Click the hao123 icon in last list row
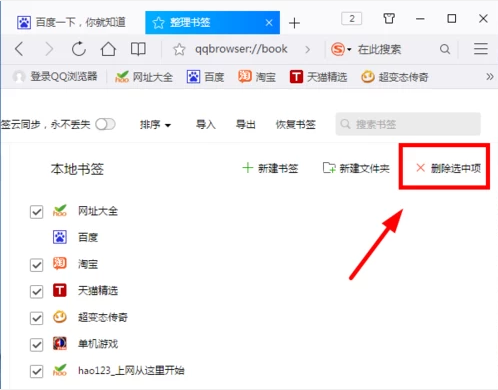 coord(60,370)
